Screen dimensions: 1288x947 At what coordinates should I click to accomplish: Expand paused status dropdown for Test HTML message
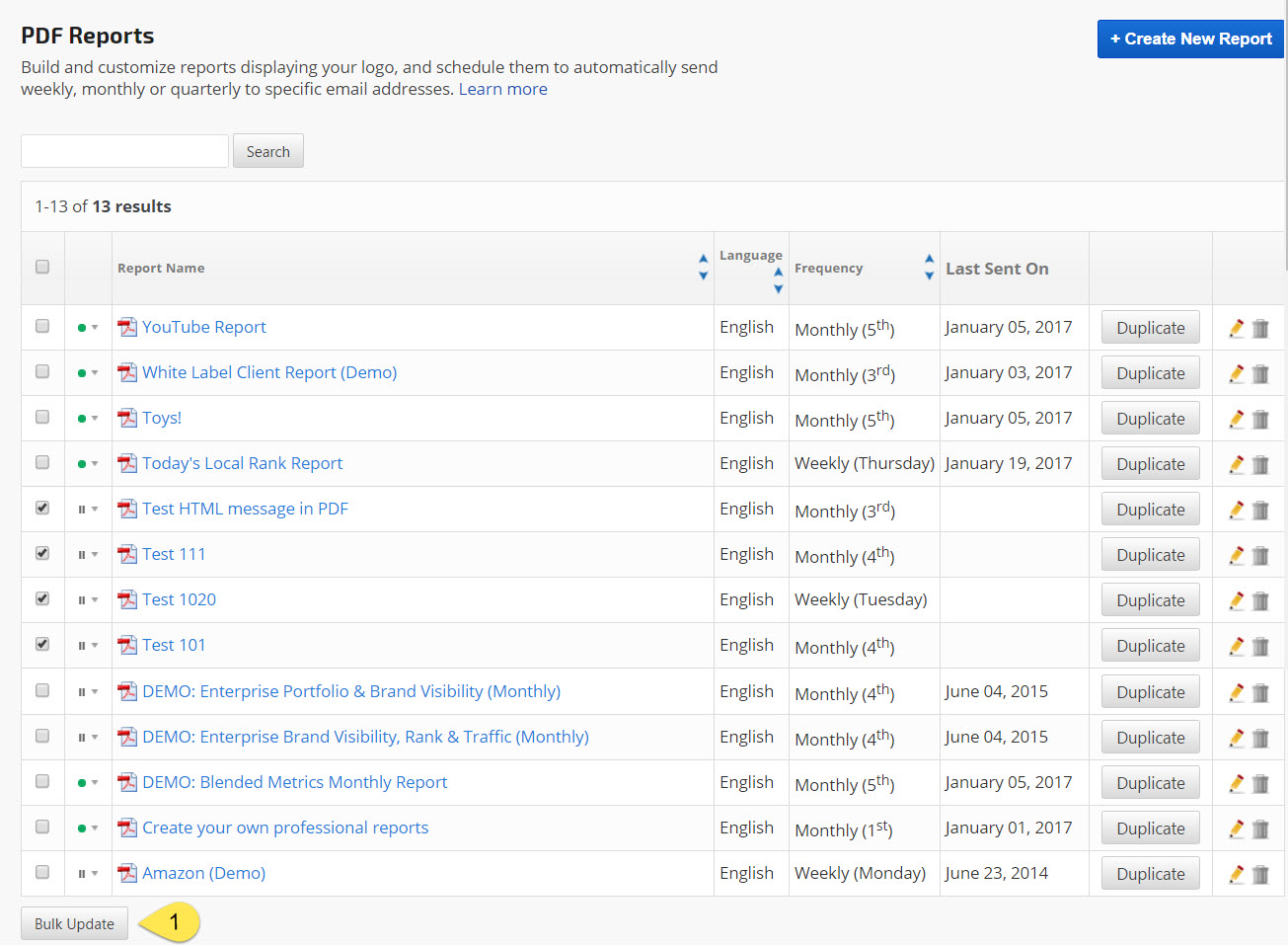[x=88, y=510]
